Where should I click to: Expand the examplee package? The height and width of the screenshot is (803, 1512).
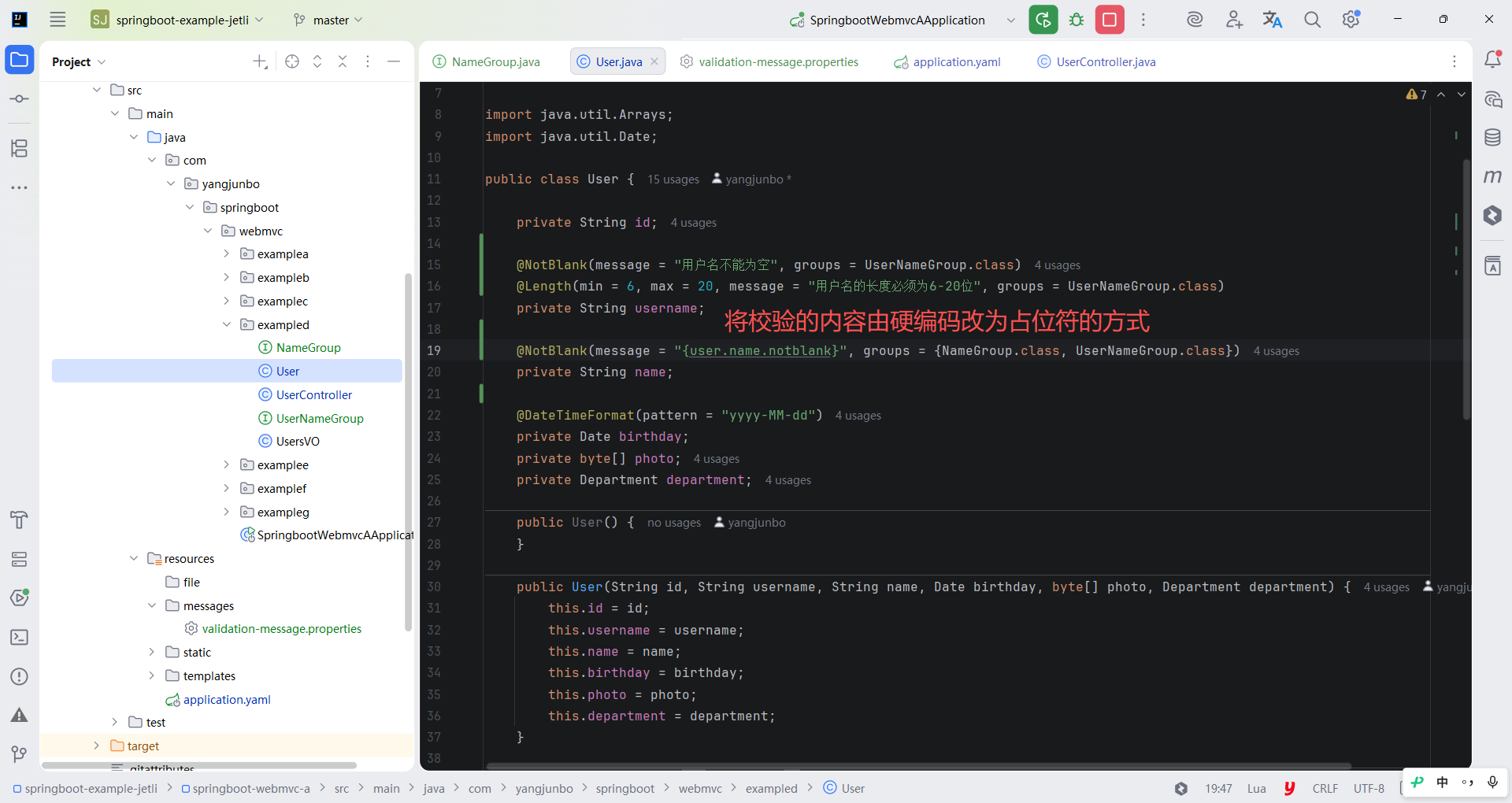227,464
